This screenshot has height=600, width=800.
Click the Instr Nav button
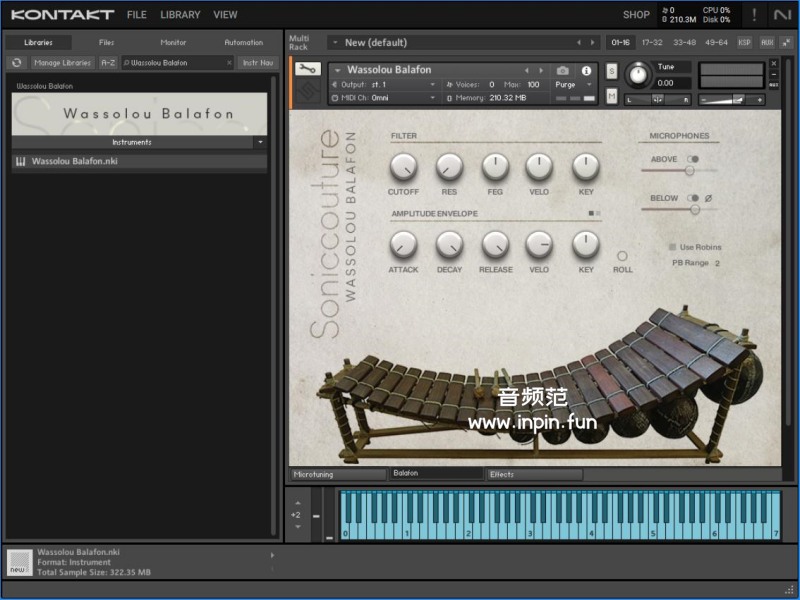pos(257,62)
